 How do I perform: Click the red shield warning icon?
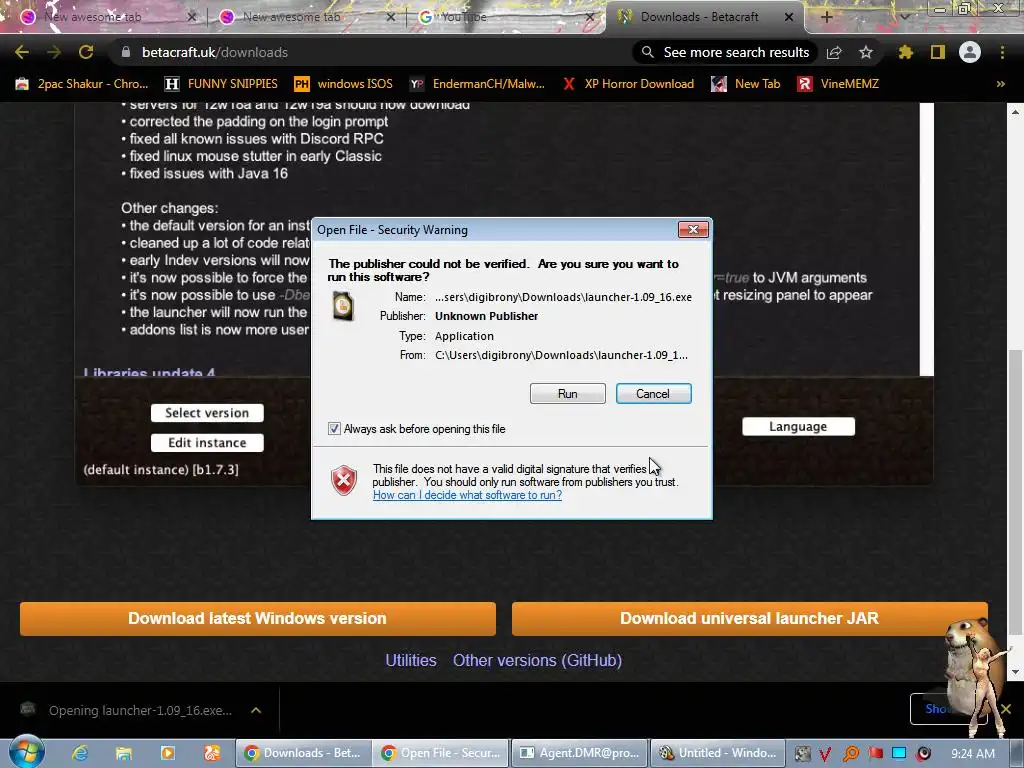pos(344,481)
